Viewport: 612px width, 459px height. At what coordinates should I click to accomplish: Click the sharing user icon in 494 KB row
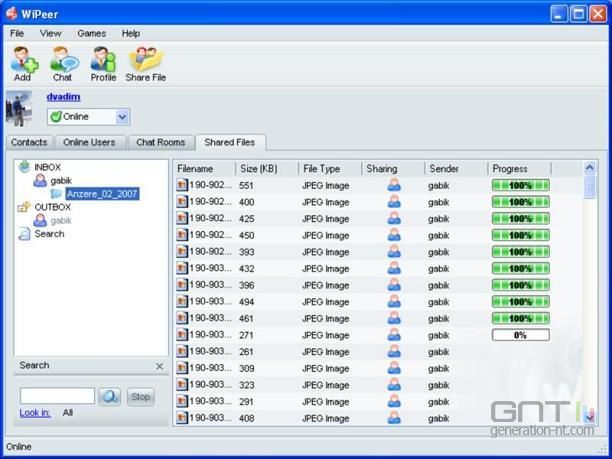(x=394, y=301)
